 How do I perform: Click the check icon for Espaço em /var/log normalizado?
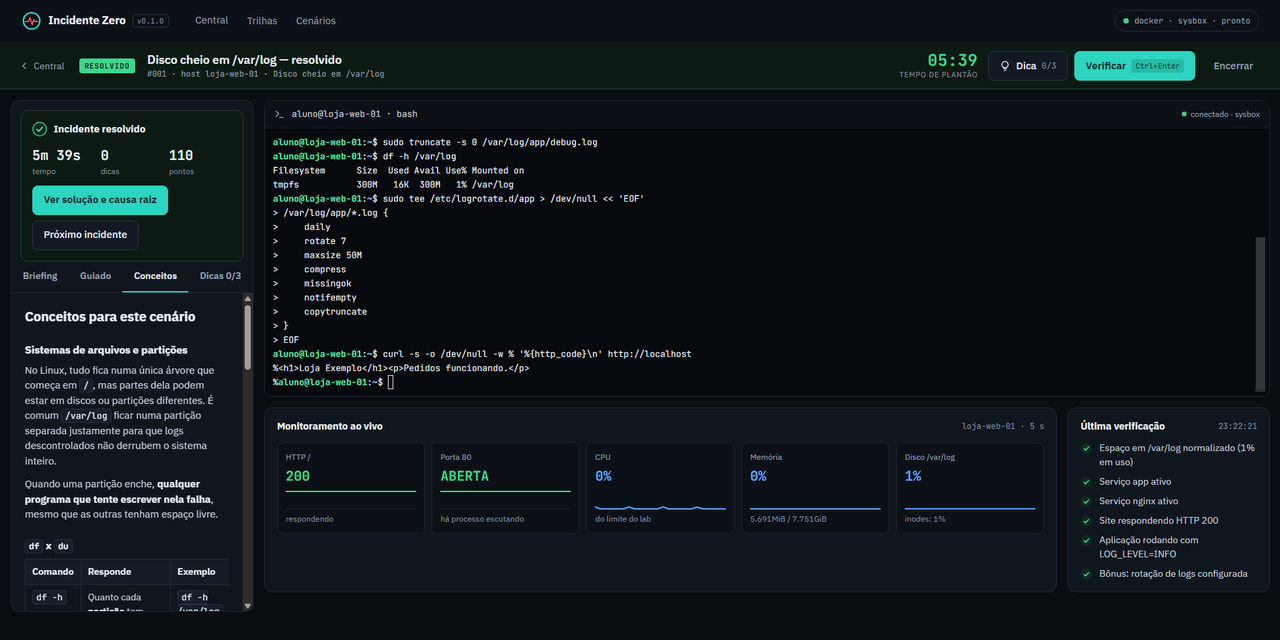tap(1087, 449)
